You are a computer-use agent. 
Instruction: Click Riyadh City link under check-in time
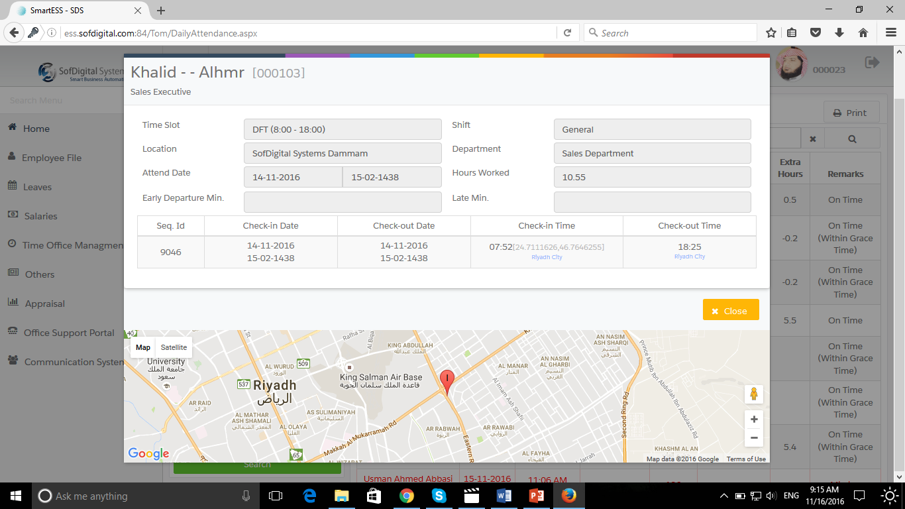(x=547, y=257)
